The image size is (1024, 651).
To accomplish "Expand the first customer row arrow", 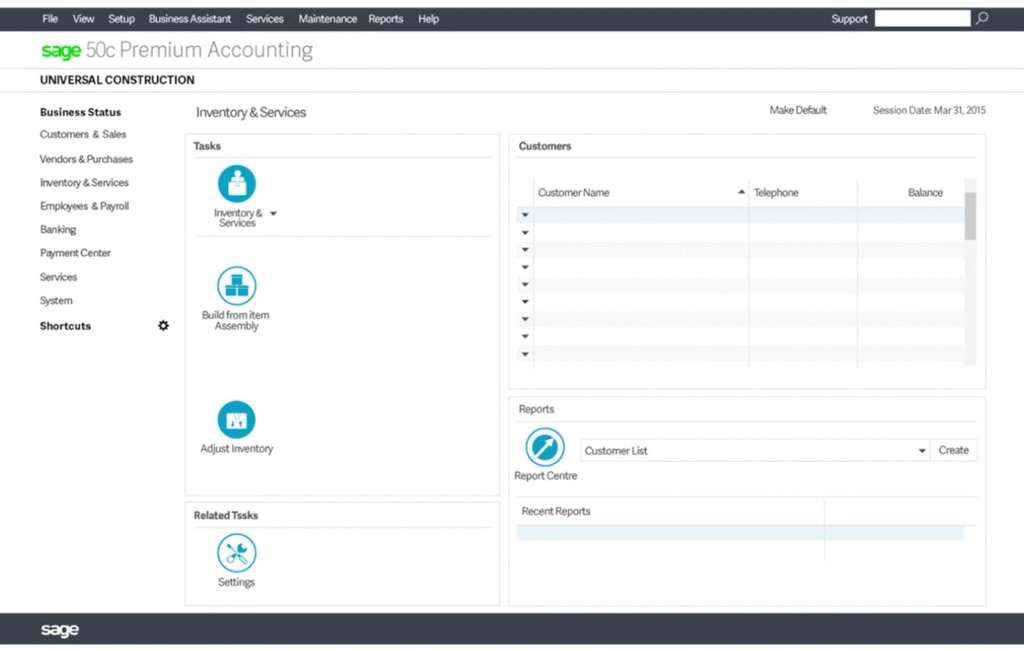I will tap(525, 215).
